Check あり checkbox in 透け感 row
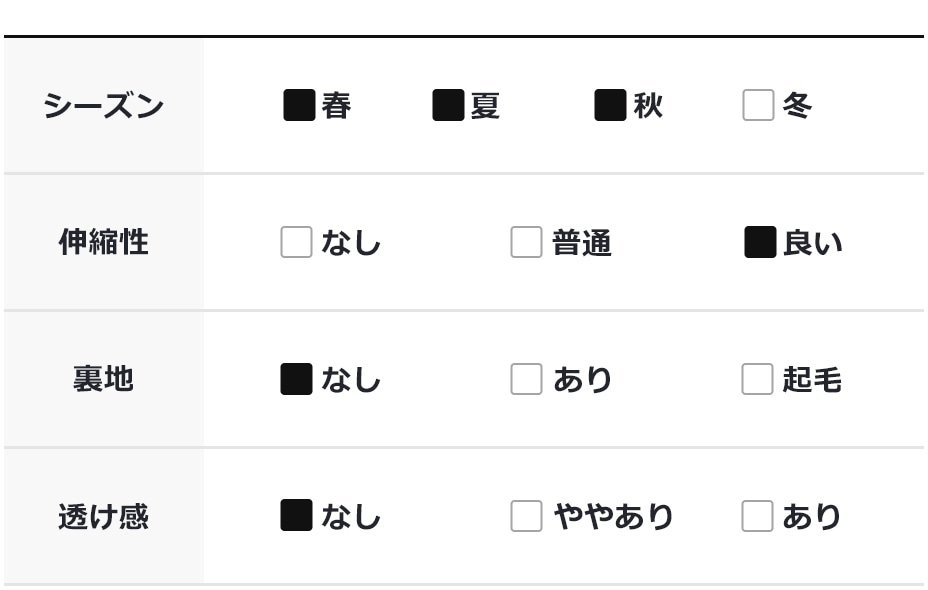 pos(757,516)
